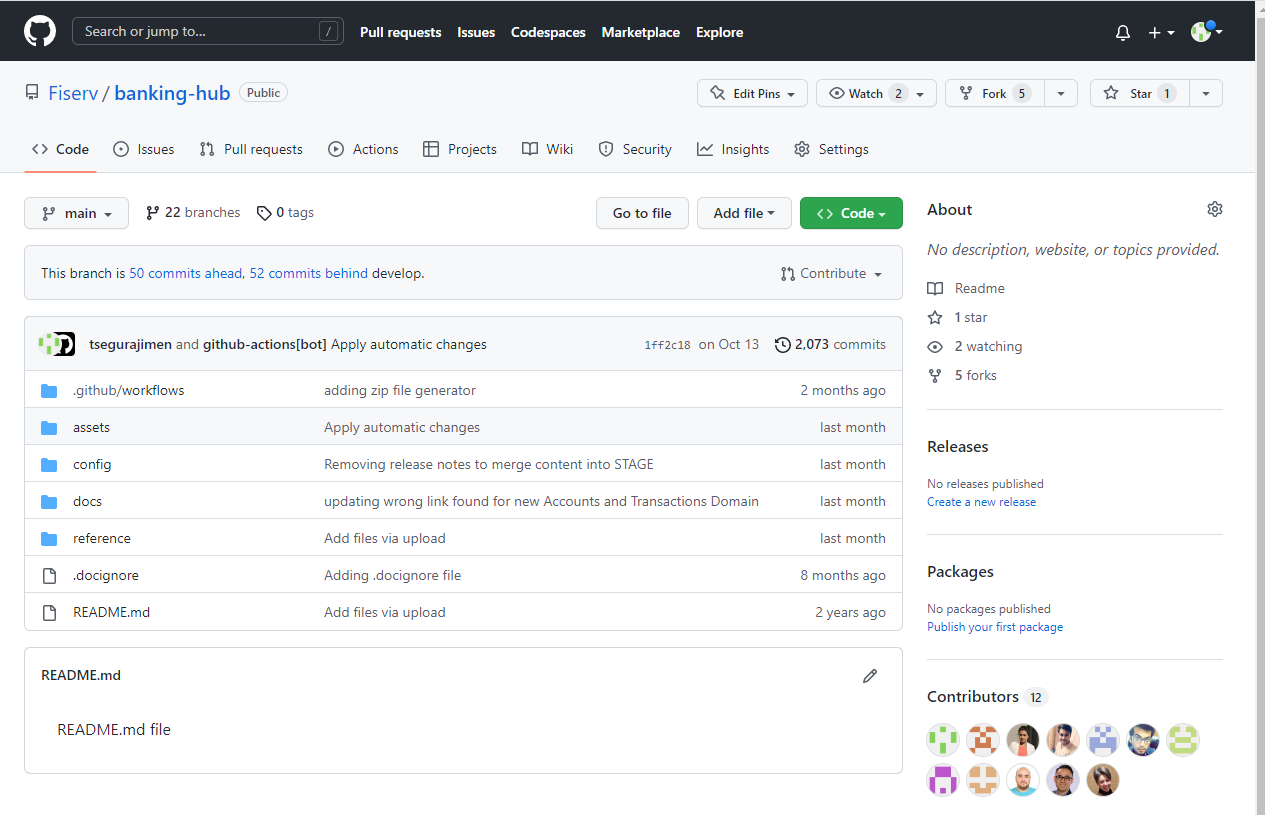This screenshot has width=1265, height=815.
Task: Open Pull requests in top navigation
Action: [x=400, y=32]
